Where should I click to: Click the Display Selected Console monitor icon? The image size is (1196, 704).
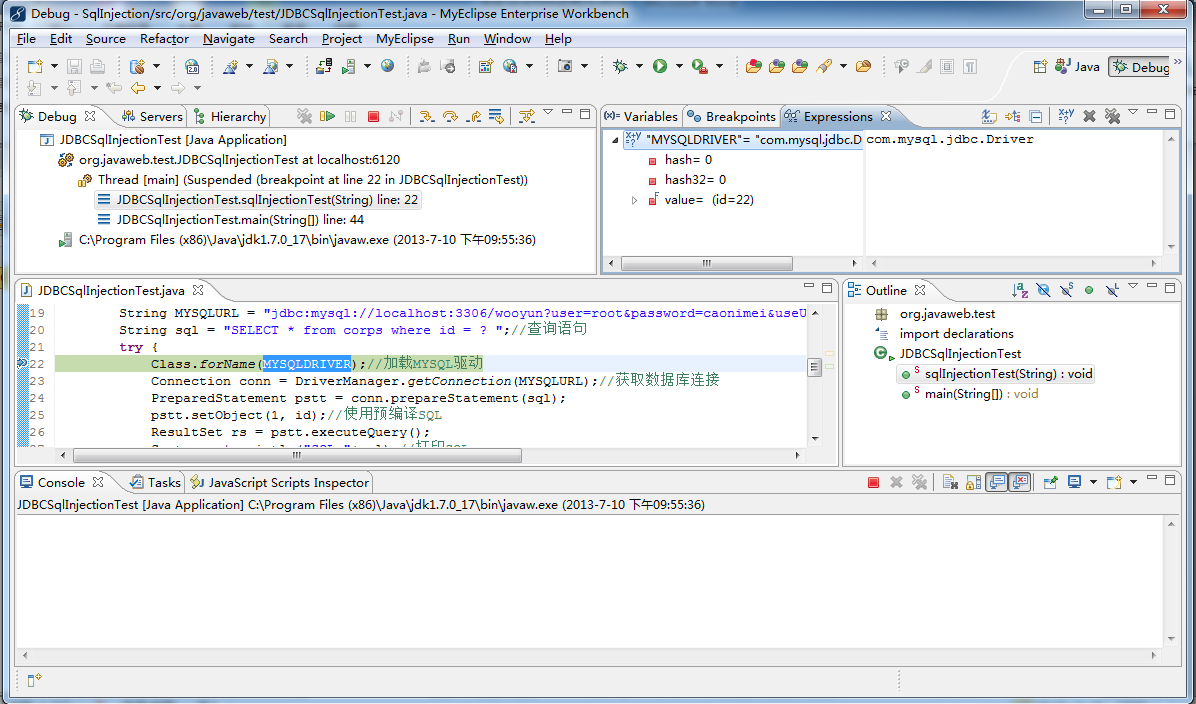[1075, 482]
